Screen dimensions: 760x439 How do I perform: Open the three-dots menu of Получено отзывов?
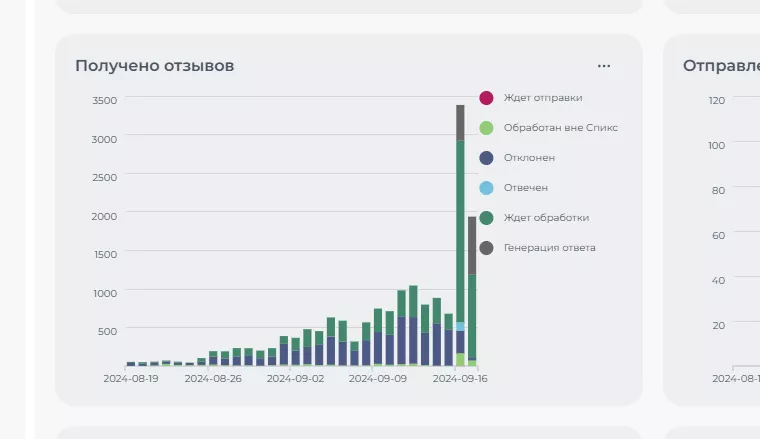tap(603, 66)
